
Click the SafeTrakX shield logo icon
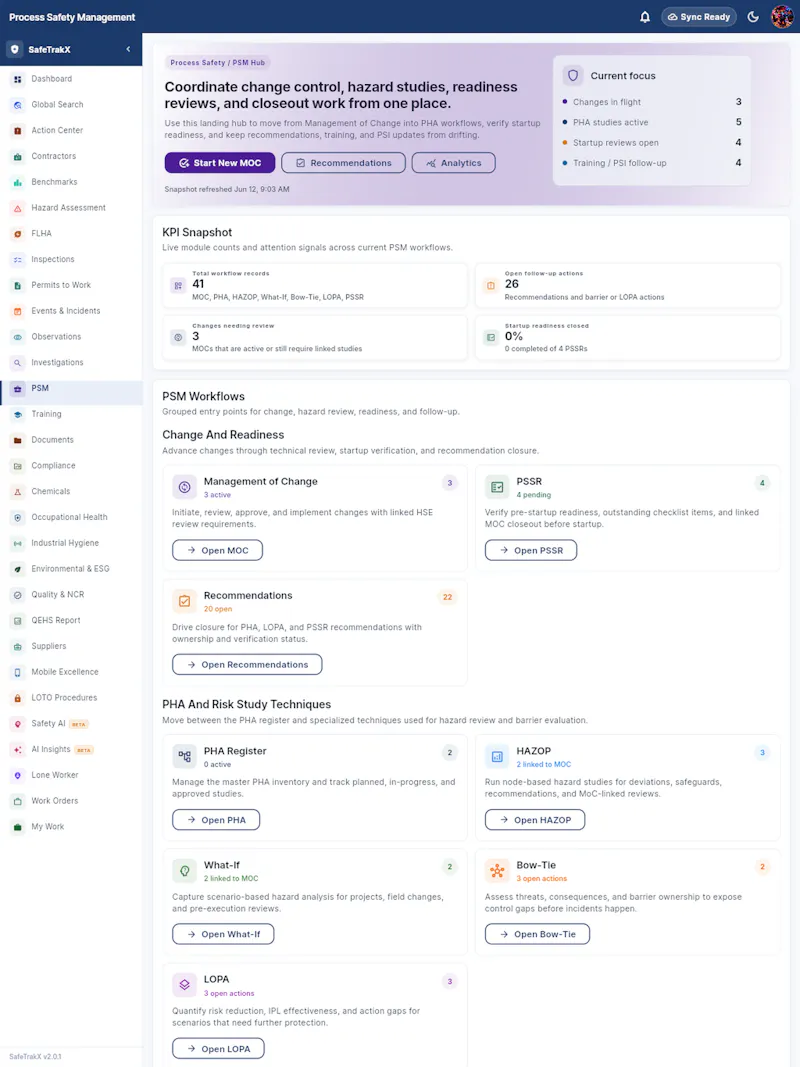[x=15, y=50]
